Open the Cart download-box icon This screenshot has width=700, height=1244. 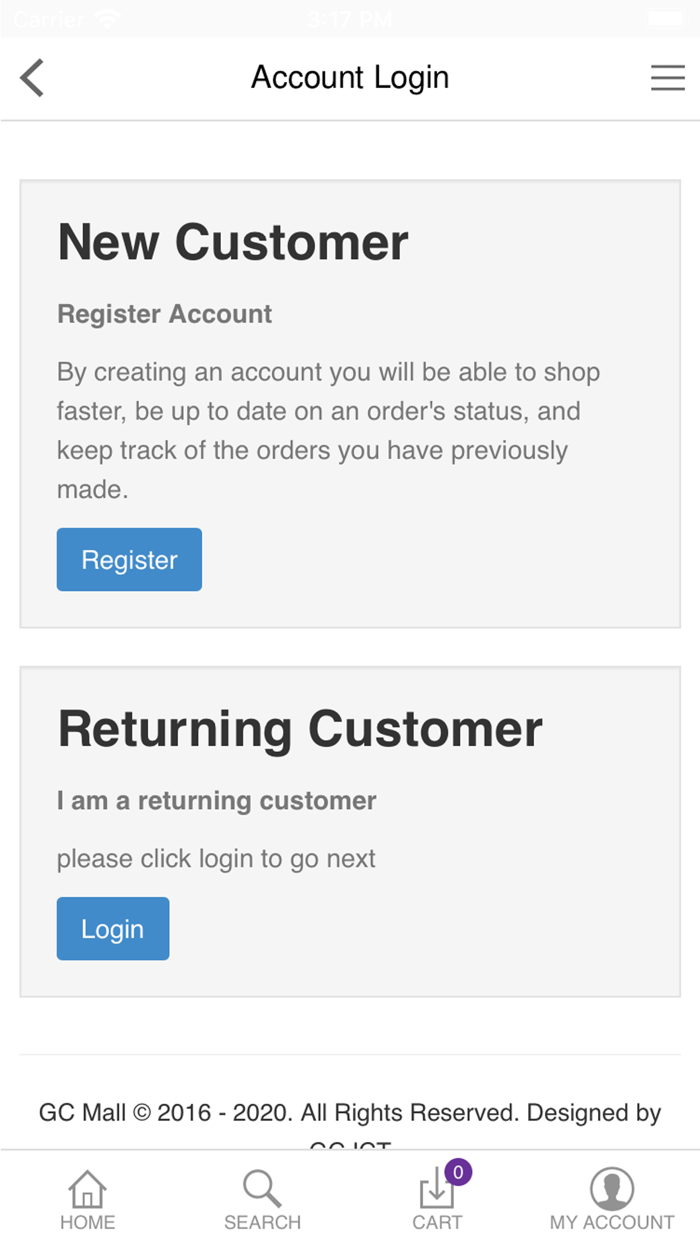[436, 1191]
